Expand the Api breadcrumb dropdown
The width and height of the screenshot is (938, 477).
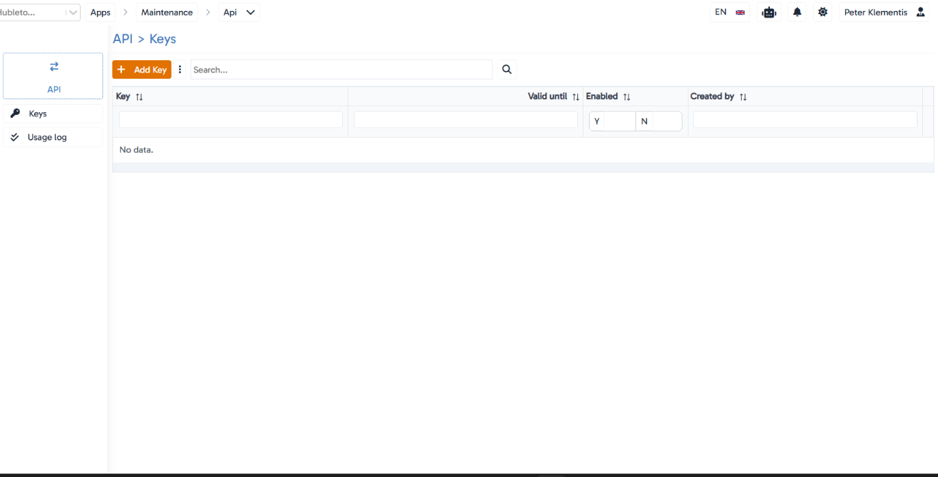251,13
